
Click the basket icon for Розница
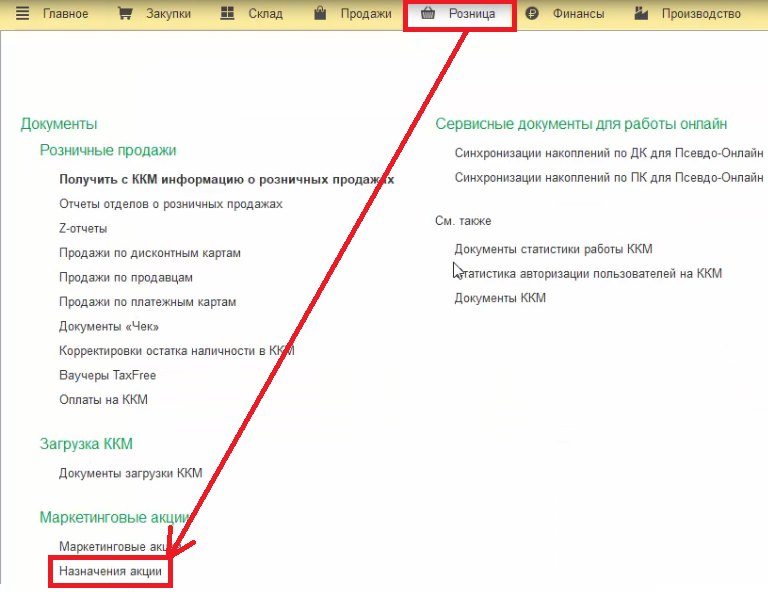point(428,13)
